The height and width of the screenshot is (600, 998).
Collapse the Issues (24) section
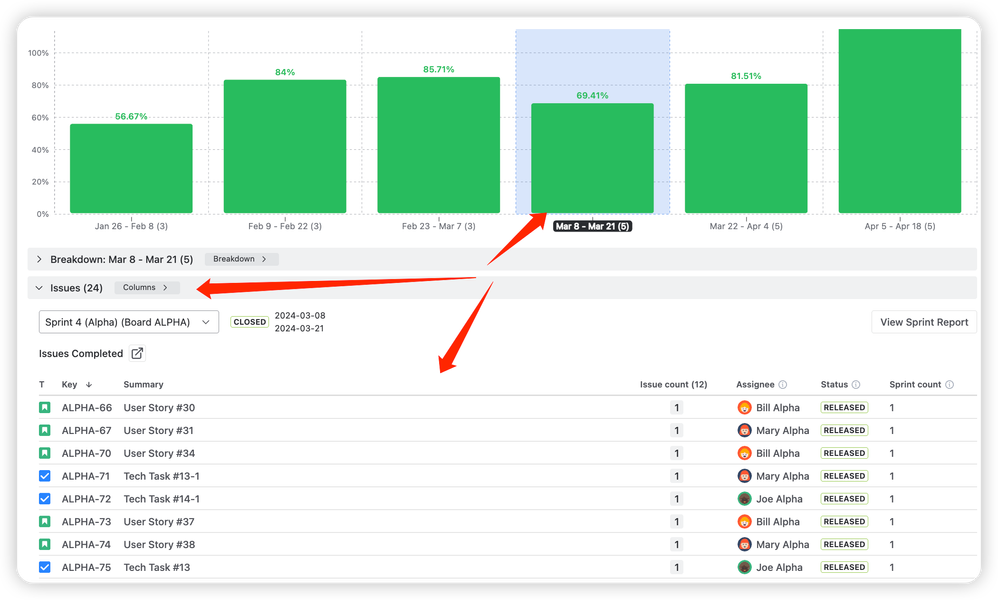click(38, 287)
